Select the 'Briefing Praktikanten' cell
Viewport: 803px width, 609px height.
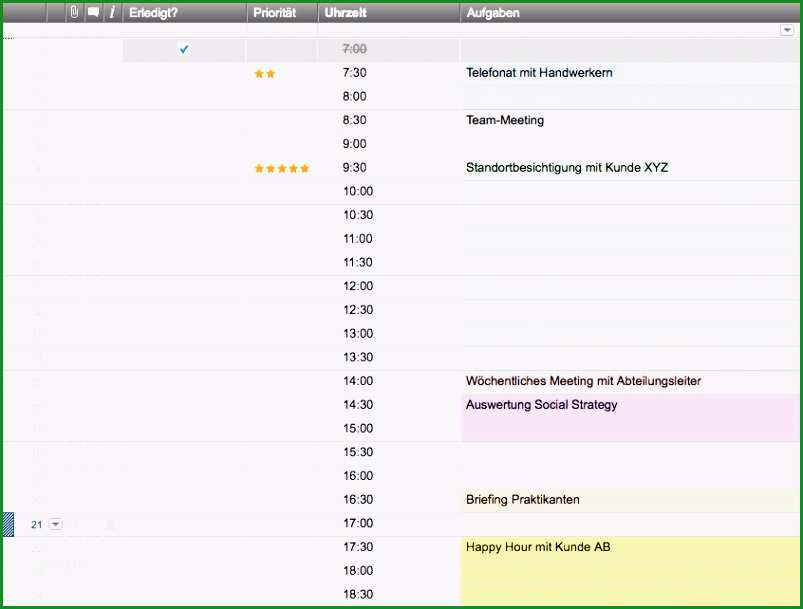click(x=630, y=500)
